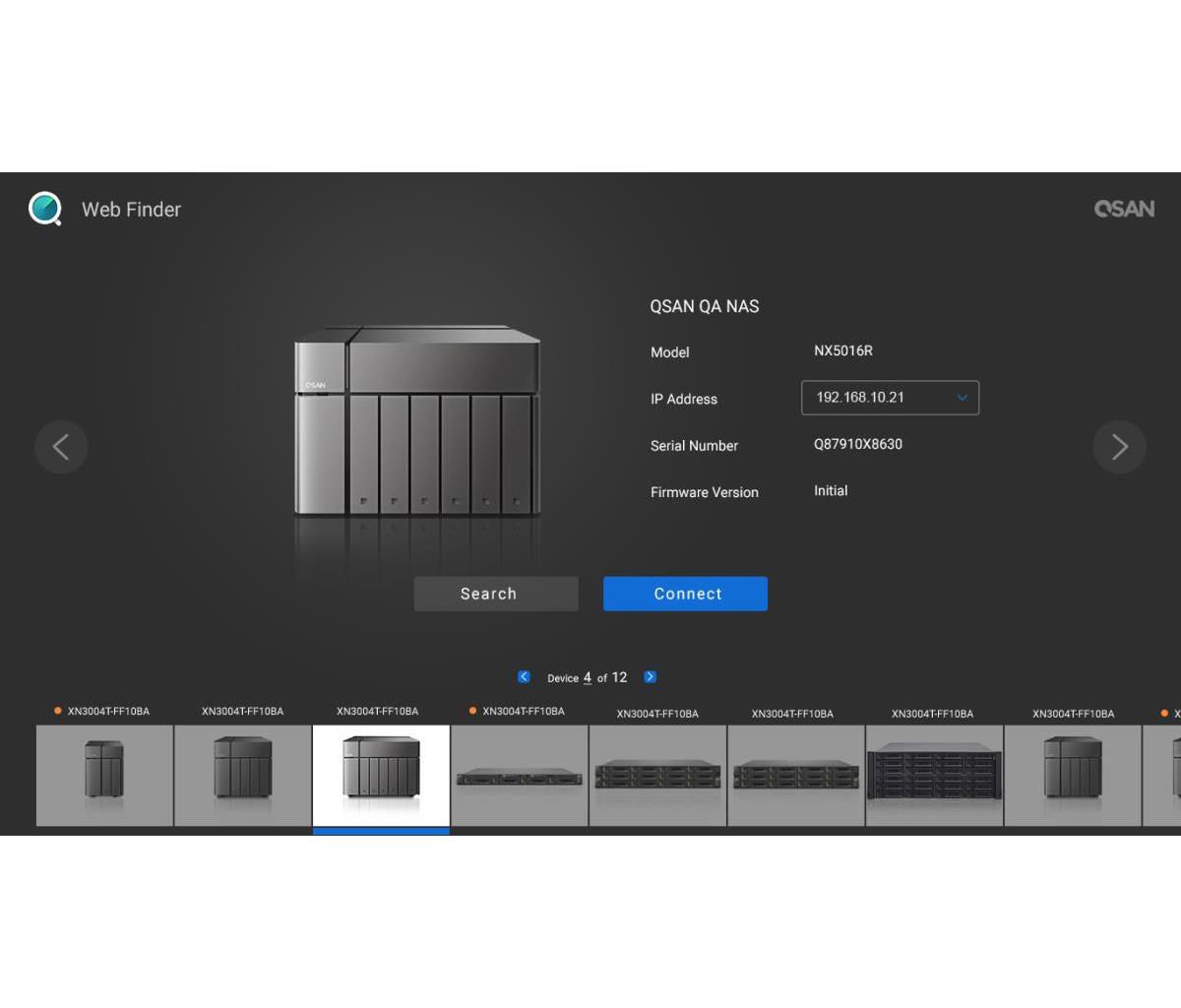Click the Search button
This screenshot has width=1181, height=1008.
tap(496, 594)
